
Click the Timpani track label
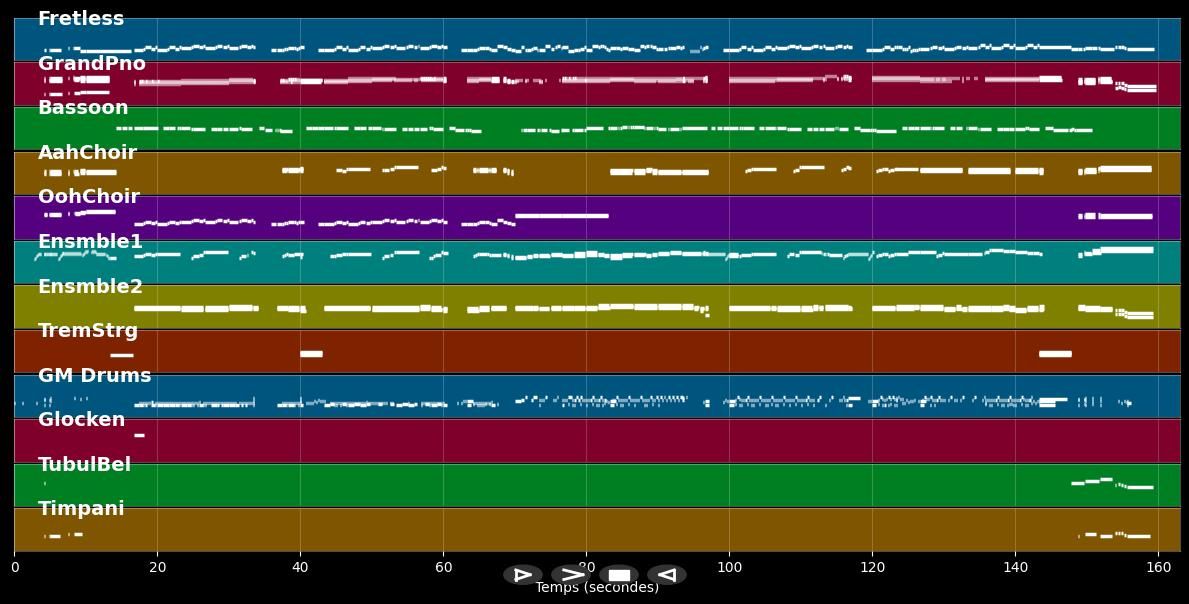point(81,509)
